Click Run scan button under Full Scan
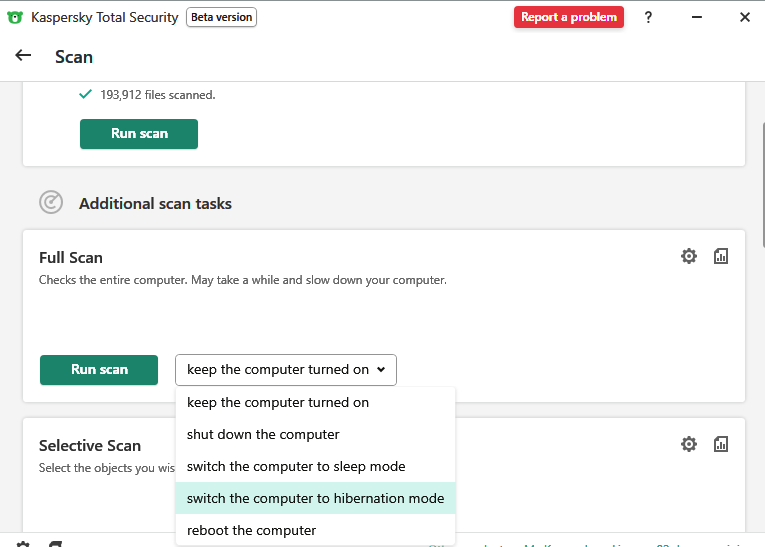The image size is (765, 547). coord(99,370)
